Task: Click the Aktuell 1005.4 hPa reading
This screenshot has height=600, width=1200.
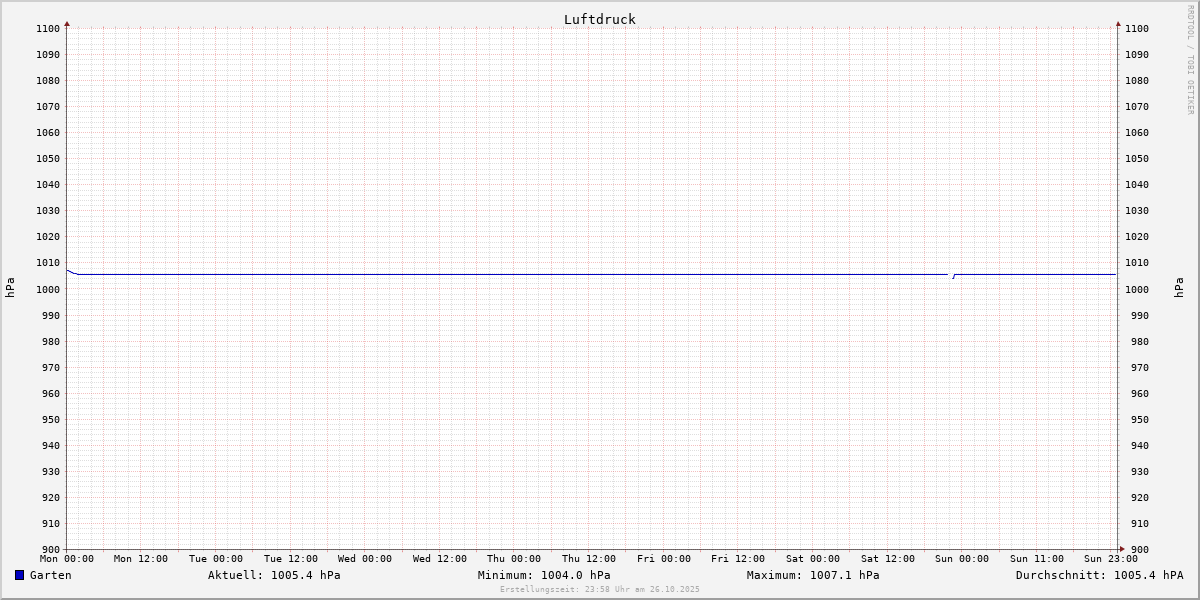Action: click(274, 575)
